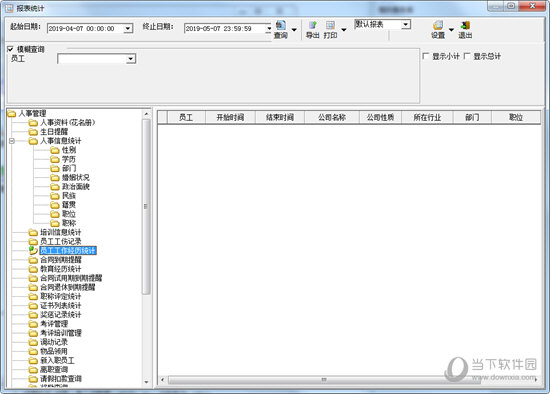
Task: Click the tree's vertical scrollbar thumb
Action: 146,206
